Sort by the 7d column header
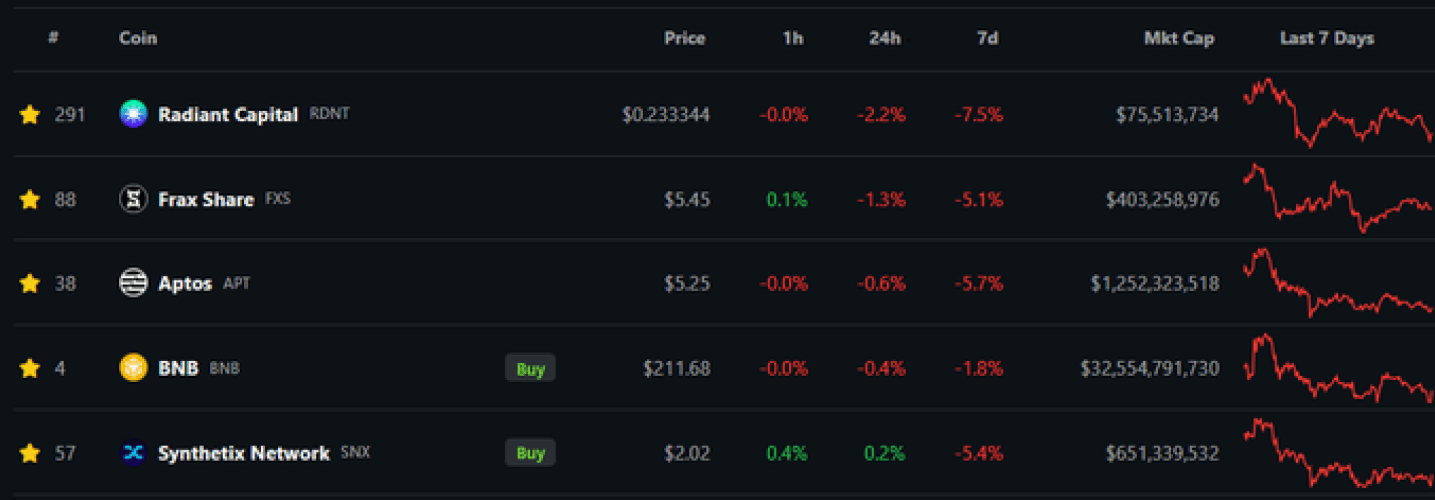The image size is (1435, 500). [x=988, y=39]
